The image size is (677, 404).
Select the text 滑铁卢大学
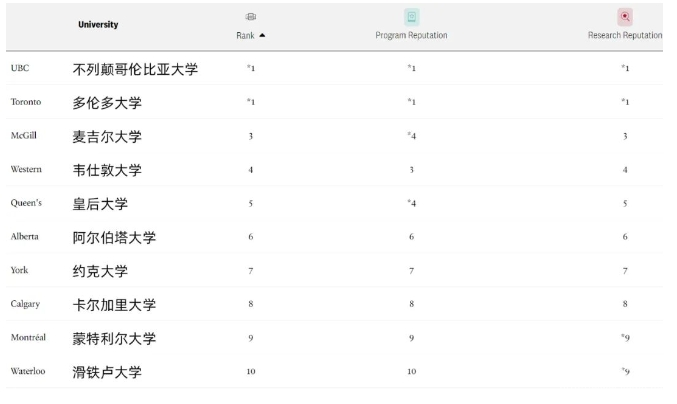point(107,372)
